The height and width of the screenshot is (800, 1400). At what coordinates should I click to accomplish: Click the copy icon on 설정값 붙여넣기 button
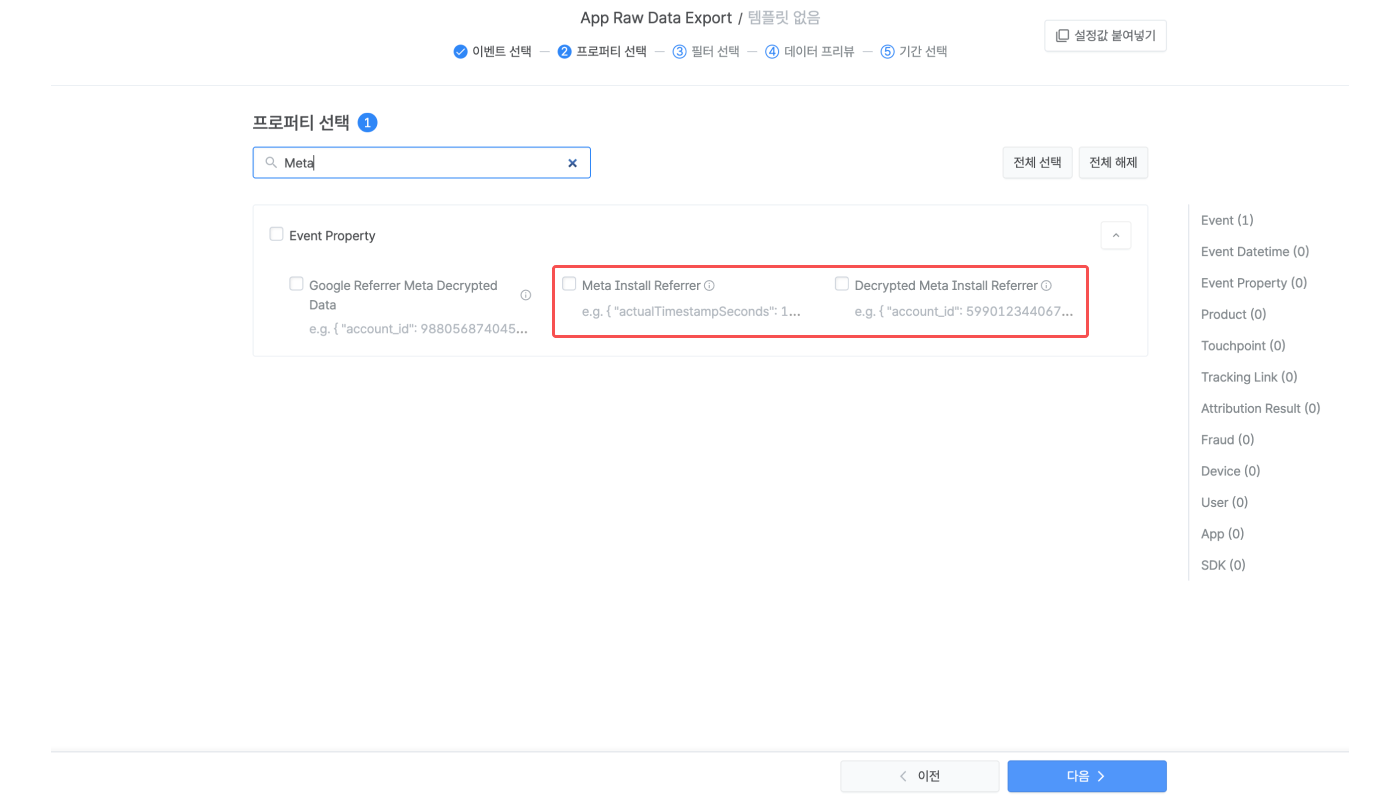coord(1062,36)
